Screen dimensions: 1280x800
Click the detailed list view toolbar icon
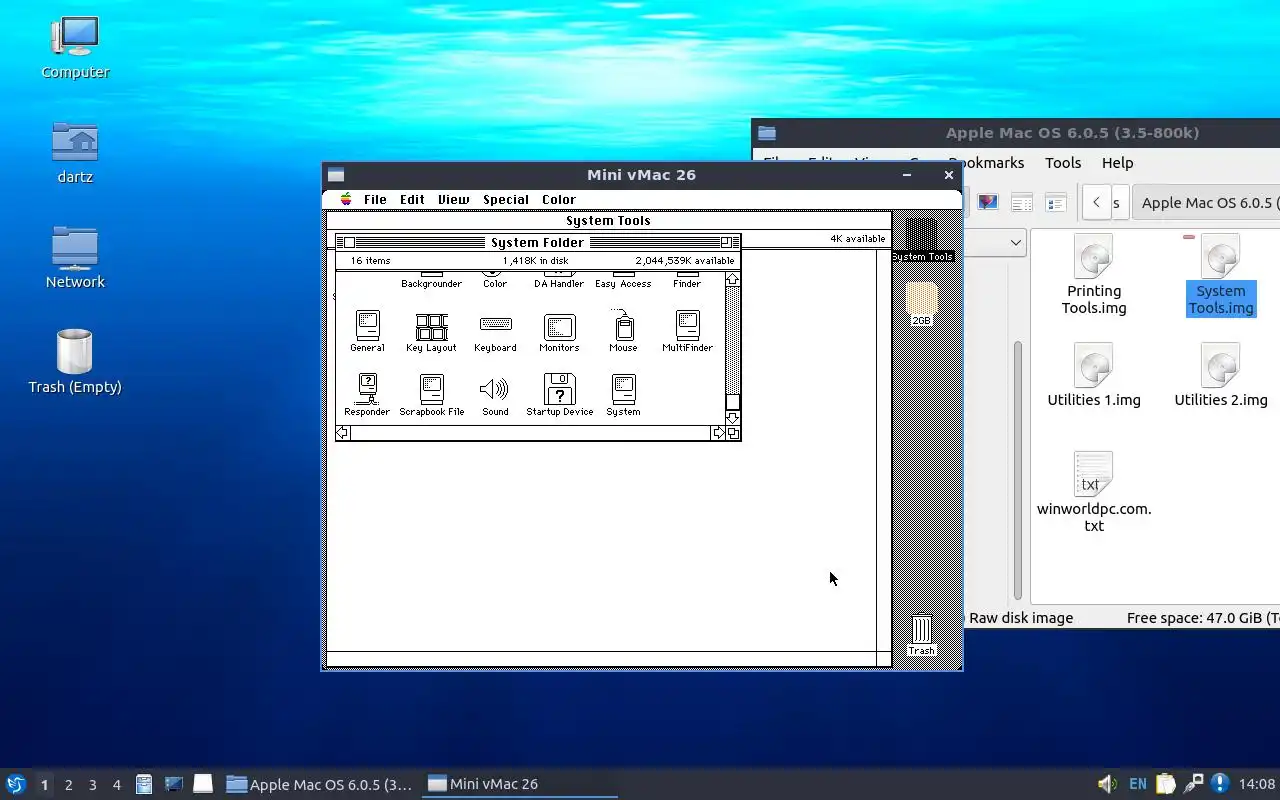[1055, 202]
